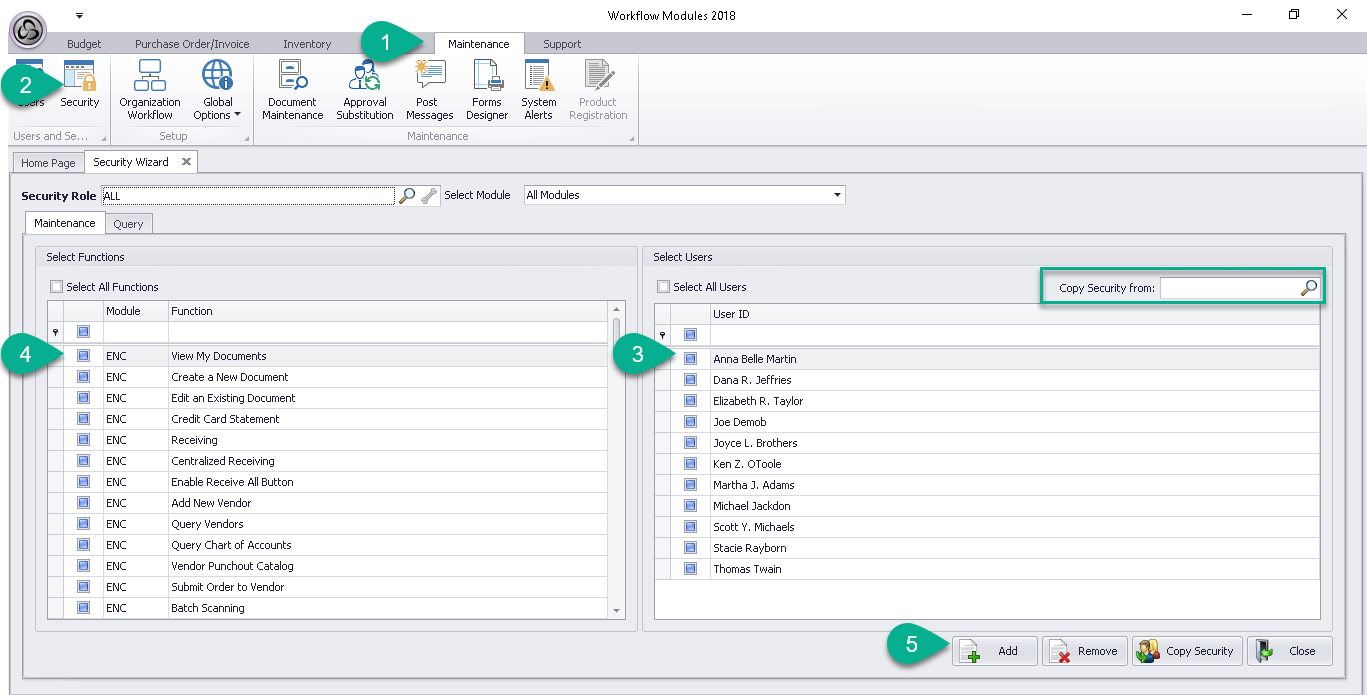1367x695 pixels.
Task: Check the Select All Users box
Action: (x=664, y=287)
